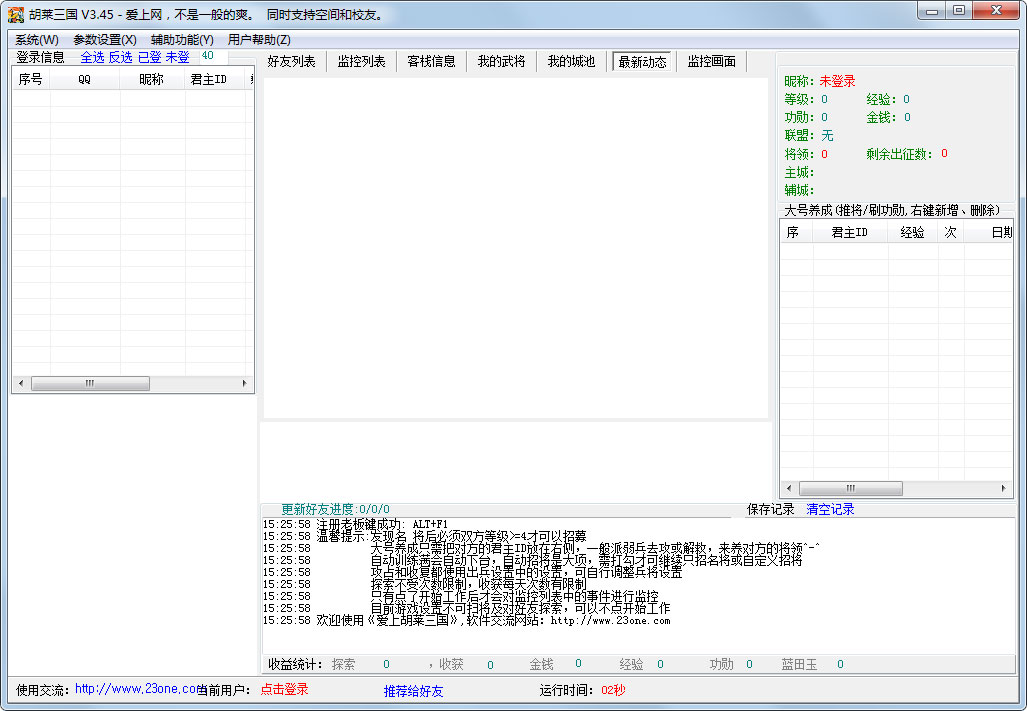Switch to the 监控列表 tab
The width and height of the screenshot is (1027, 711).
click(362, 62)
